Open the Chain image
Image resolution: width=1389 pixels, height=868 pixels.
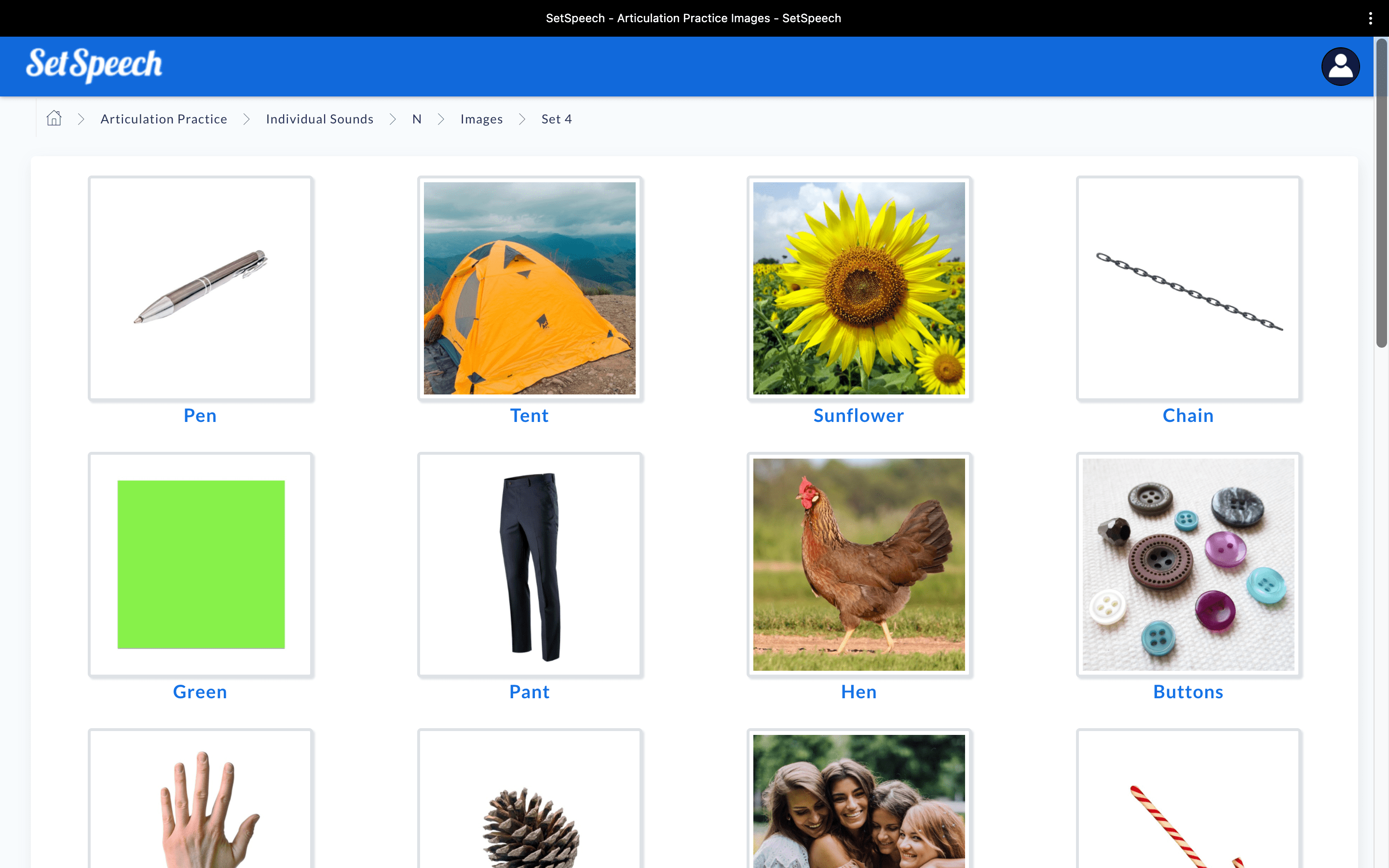point(1188,288)
